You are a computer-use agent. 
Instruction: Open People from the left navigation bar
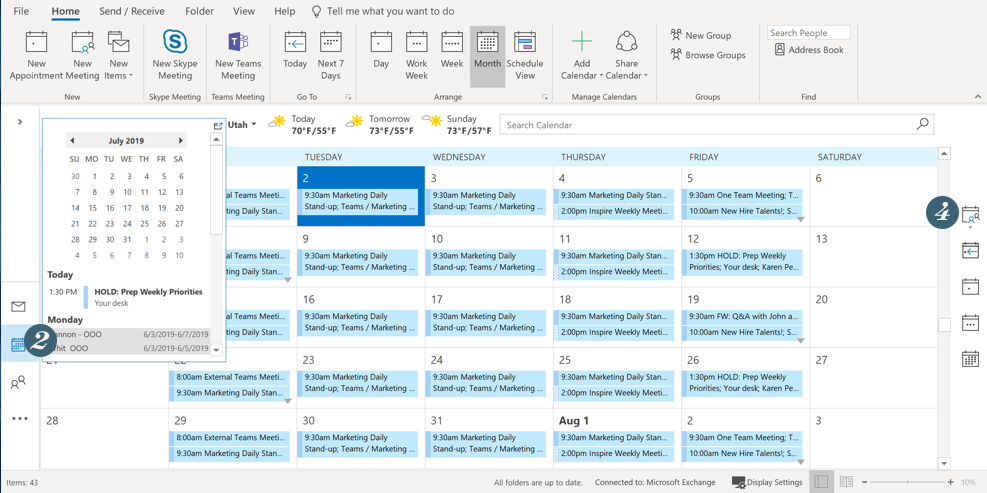[x=19, y=383]
